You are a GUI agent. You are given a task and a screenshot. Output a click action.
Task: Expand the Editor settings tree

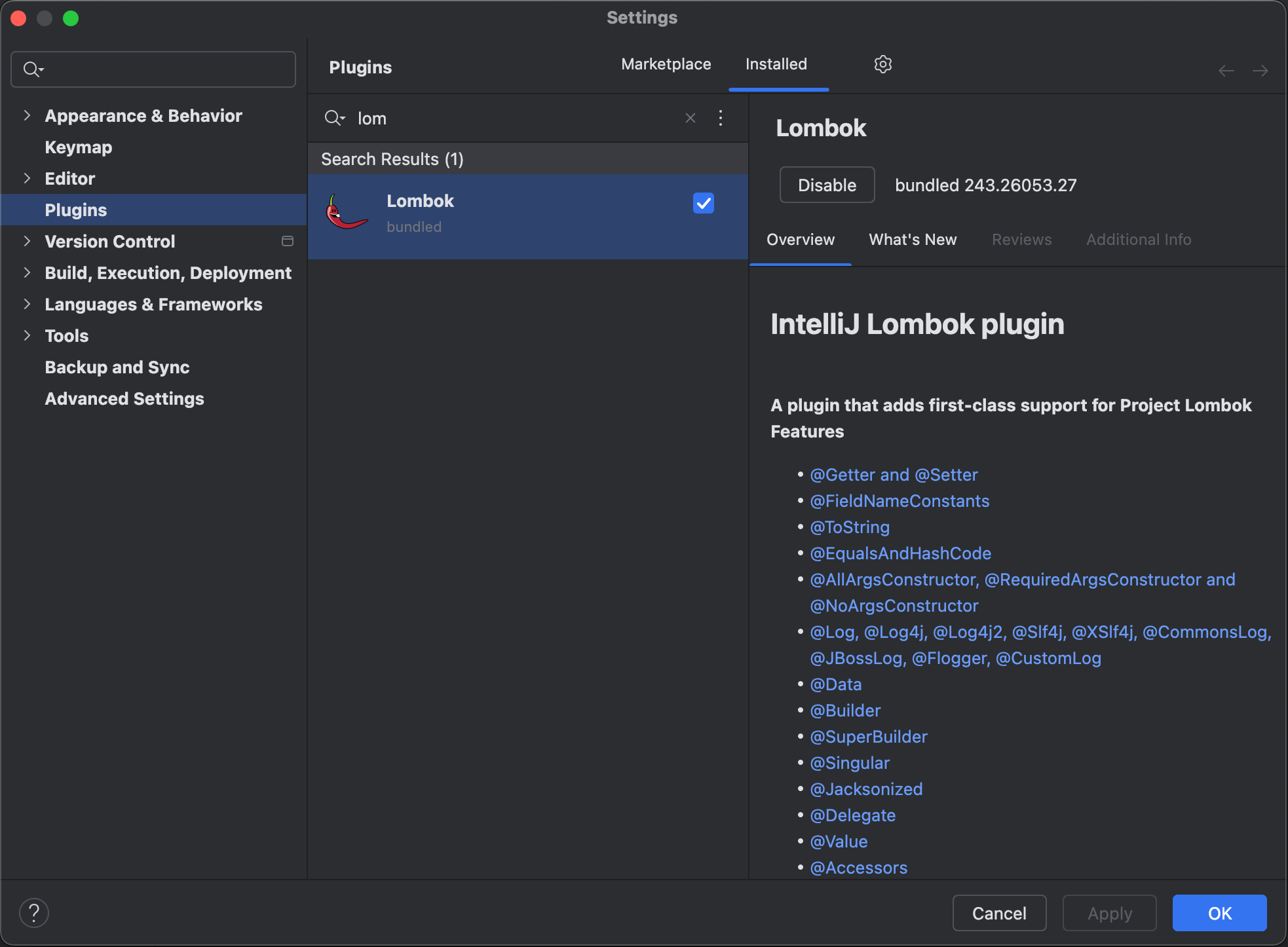(27, 178)
